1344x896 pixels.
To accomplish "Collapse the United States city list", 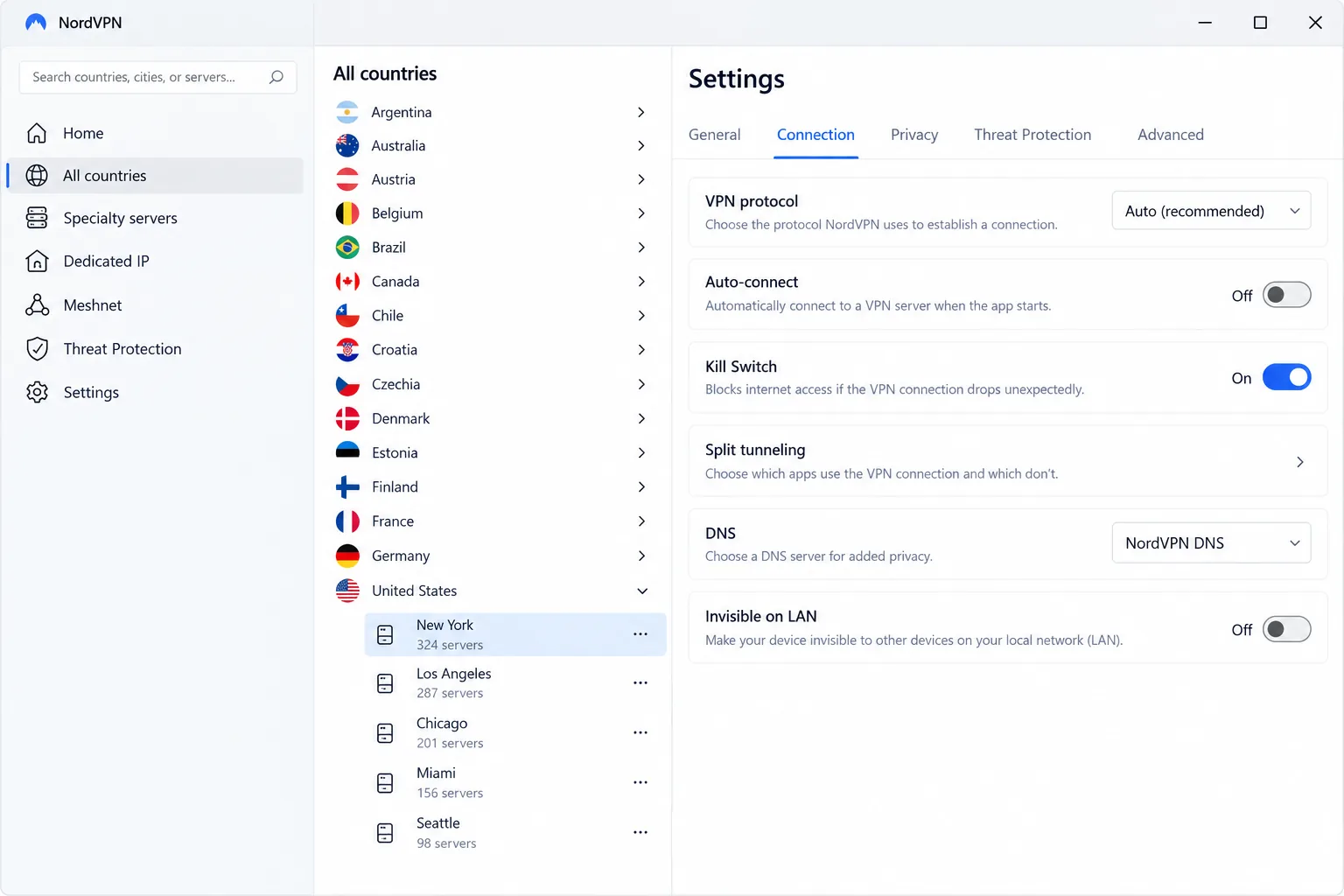I will [x=641, y=591].
